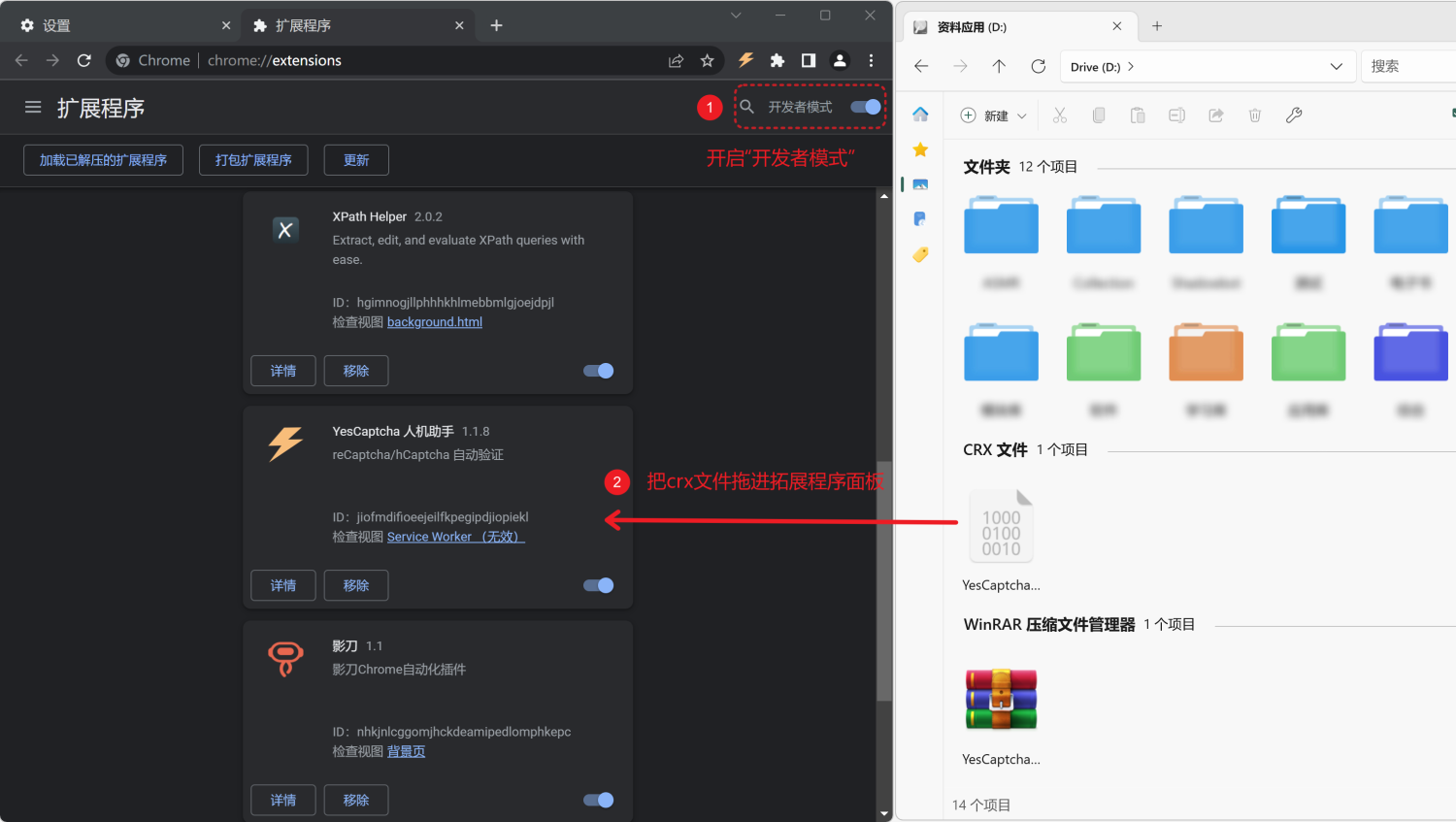Disable the YesCaptcha 人机助手 extension toggle

point(598,585)
